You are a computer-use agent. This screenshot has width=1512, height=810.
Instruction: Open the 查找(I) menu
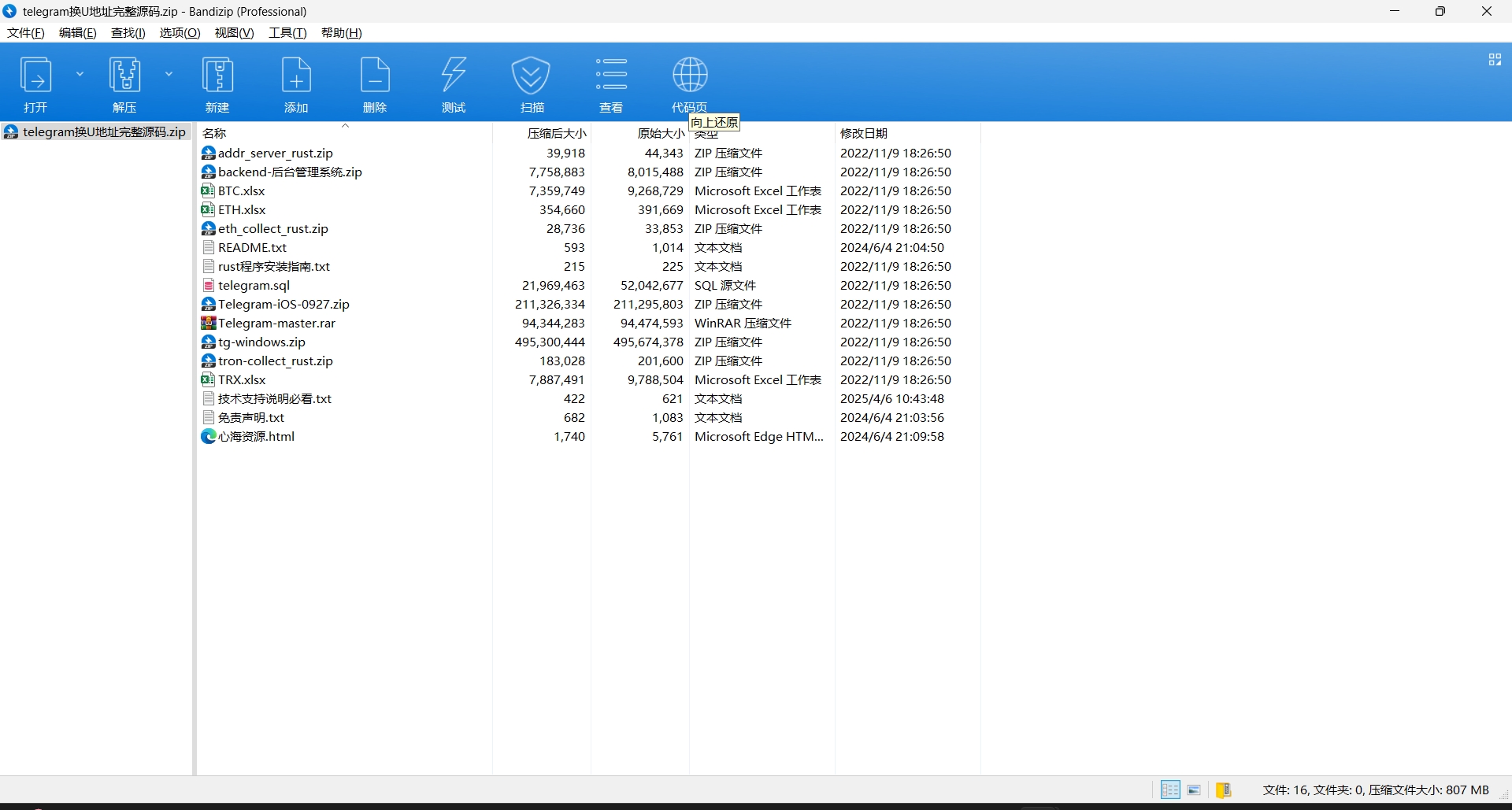tap(128, 33)
